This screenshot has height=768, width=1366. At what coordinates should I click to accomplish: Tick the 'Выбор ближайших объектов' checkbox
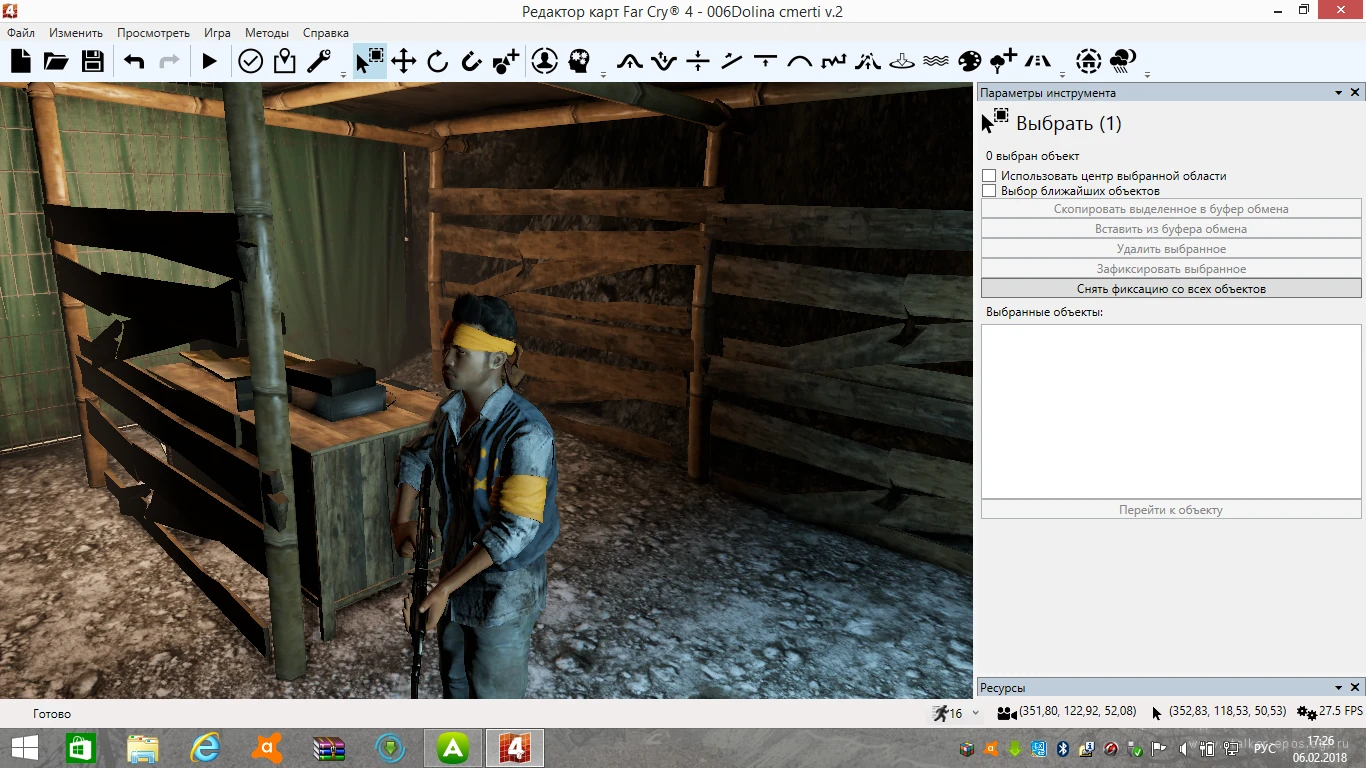[x=989, y=191]
